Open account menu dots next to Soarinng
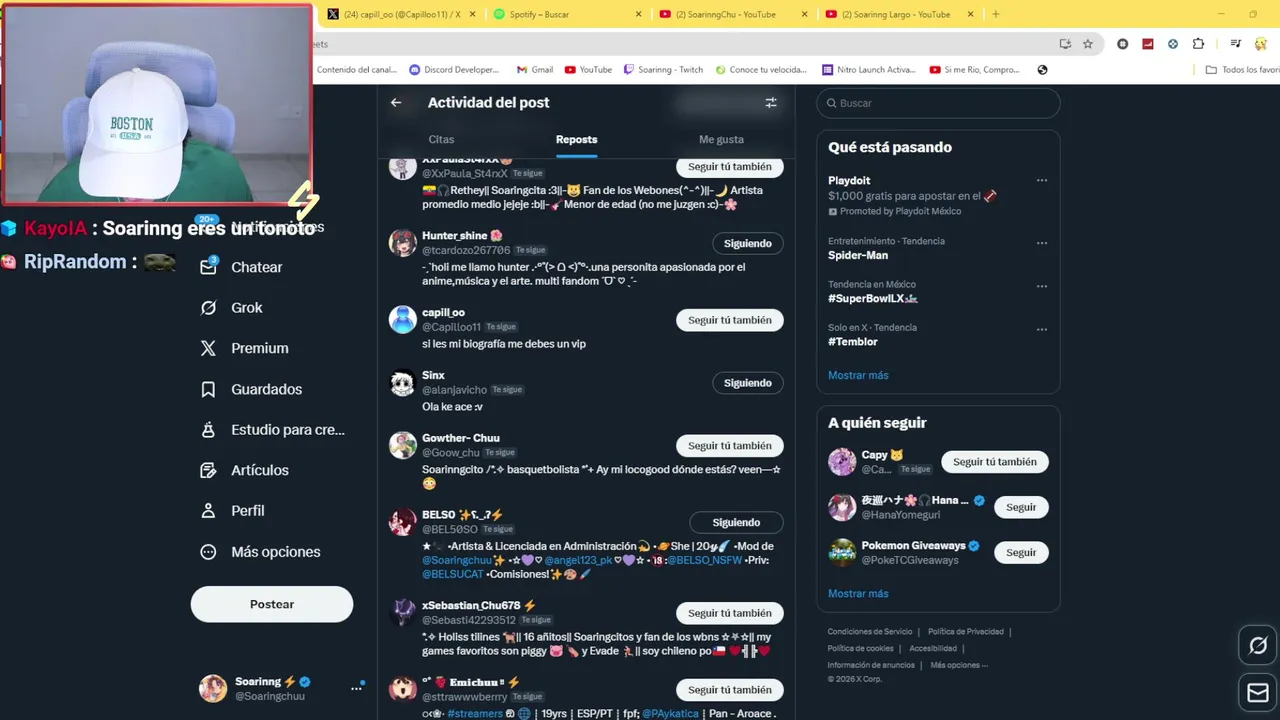This screenshot has width=1280, height=720. [x=356, y=688]
